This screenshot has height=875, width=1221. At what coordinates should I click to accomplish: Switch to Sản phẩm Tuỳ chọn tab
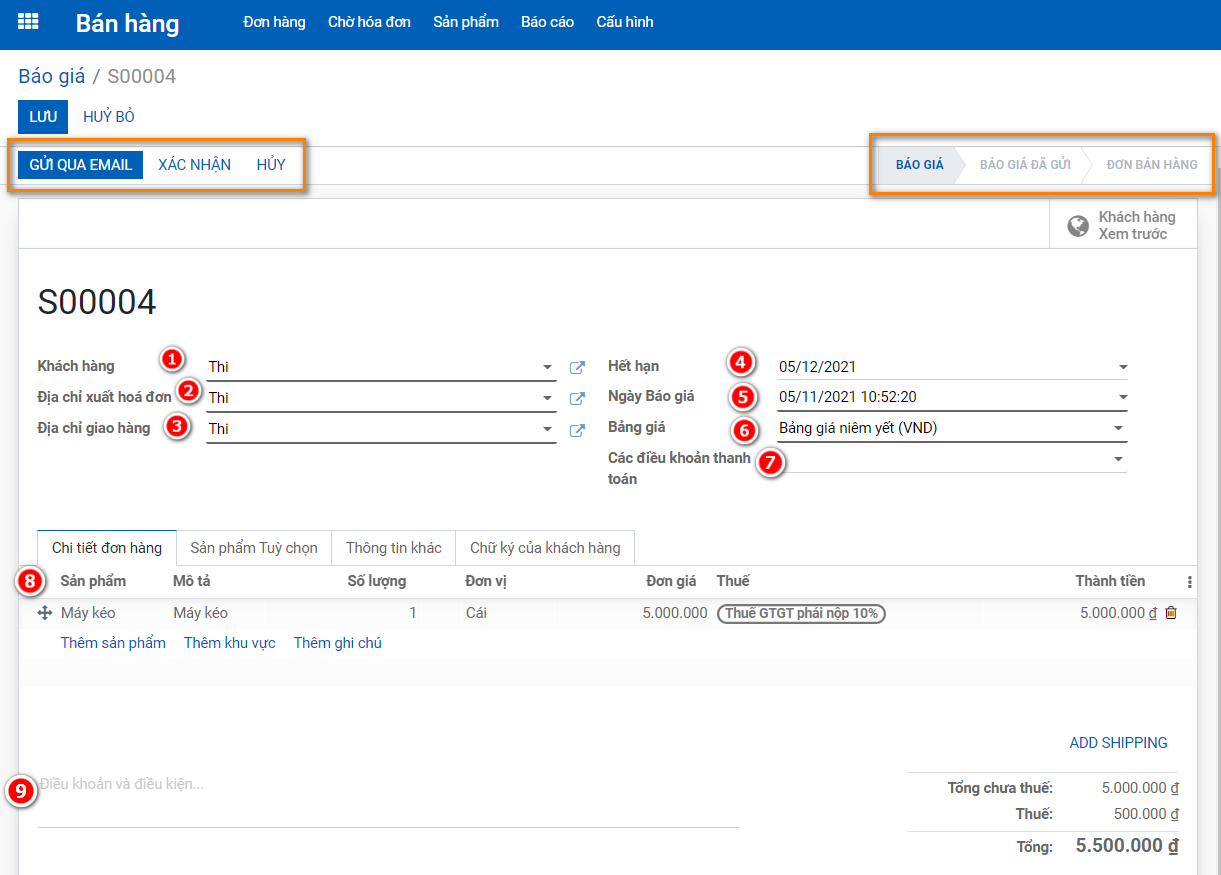(254, 548)
